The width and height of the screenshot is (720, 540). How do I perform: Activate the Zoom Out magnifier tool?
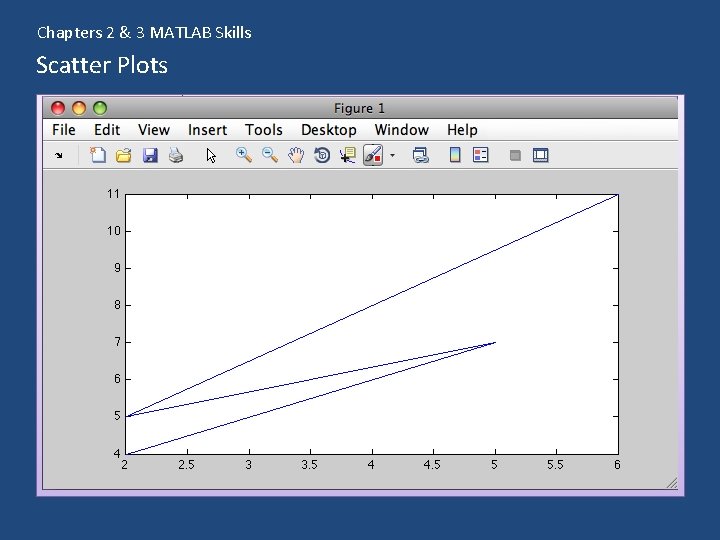pos(270,155)
